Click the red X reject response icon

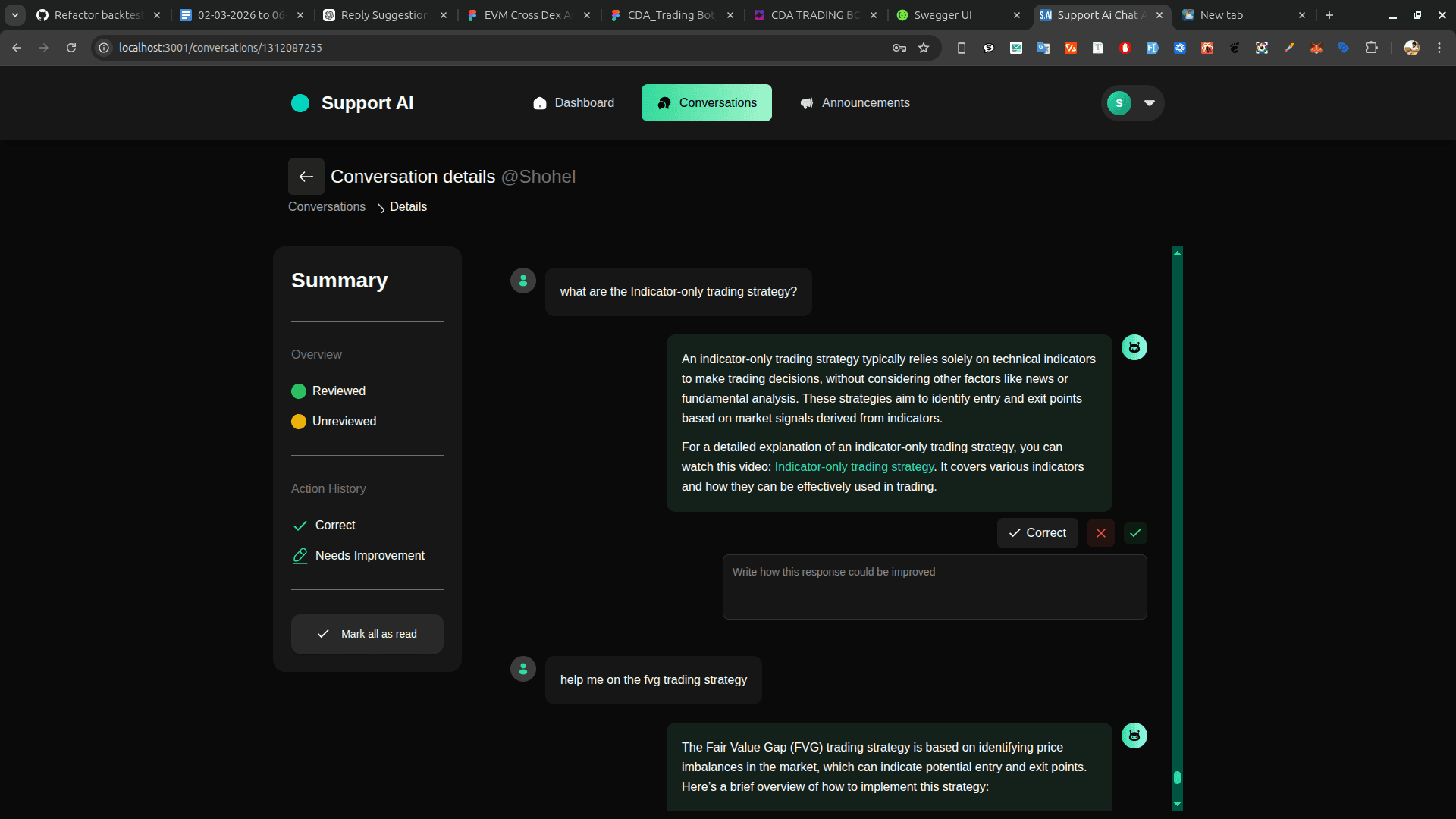[1100, 533]
